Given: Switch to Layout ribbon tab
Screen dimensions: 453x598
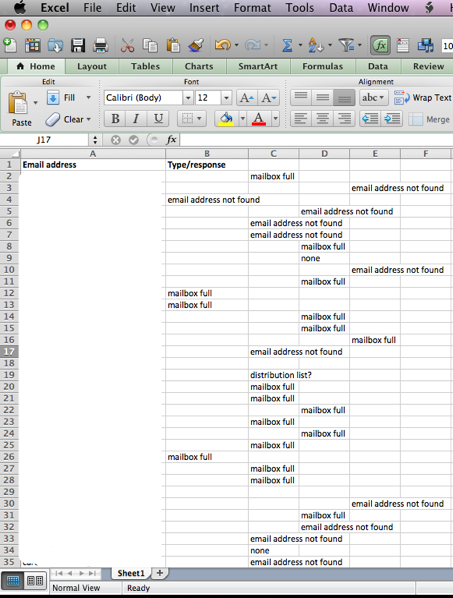Looking at the screenshot, I should (x=92, y=66).
